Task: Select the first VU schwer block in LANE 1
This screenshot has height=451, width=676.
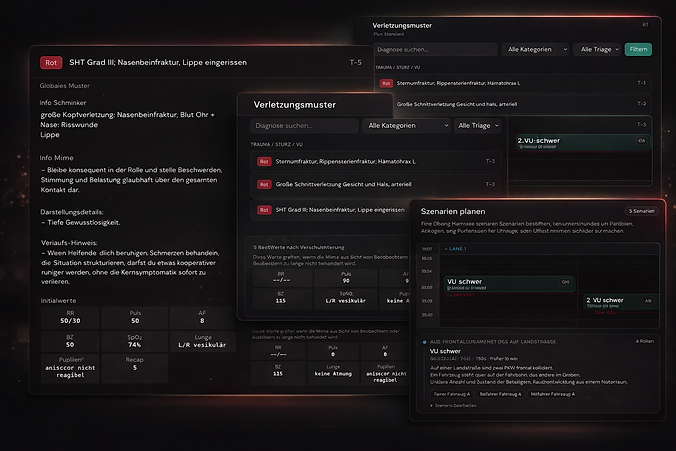Action: pyautogui.click(x=510, y=284)
